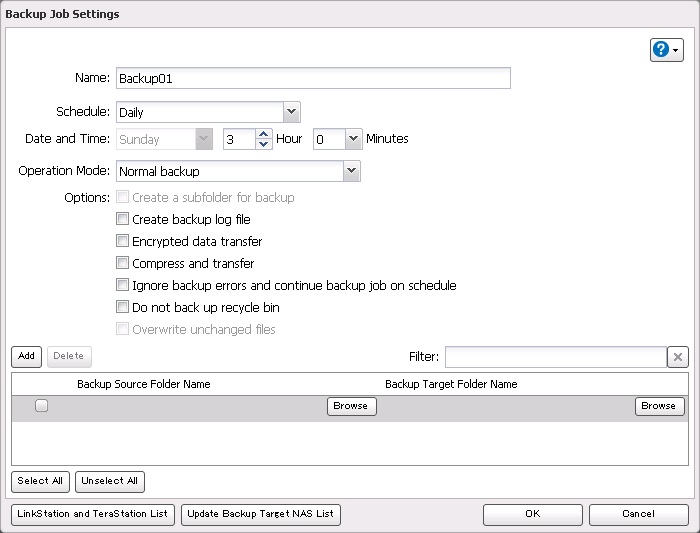Click the Add button

[26, 356]
